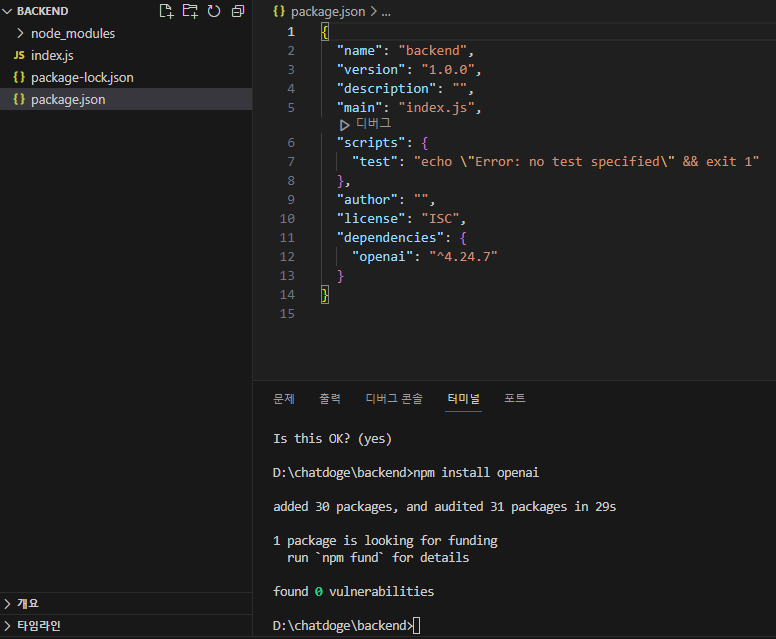This screenshot has width=776, height=639.
Task: Click the braces icon of package-lock.json
Action: point(19,77)
